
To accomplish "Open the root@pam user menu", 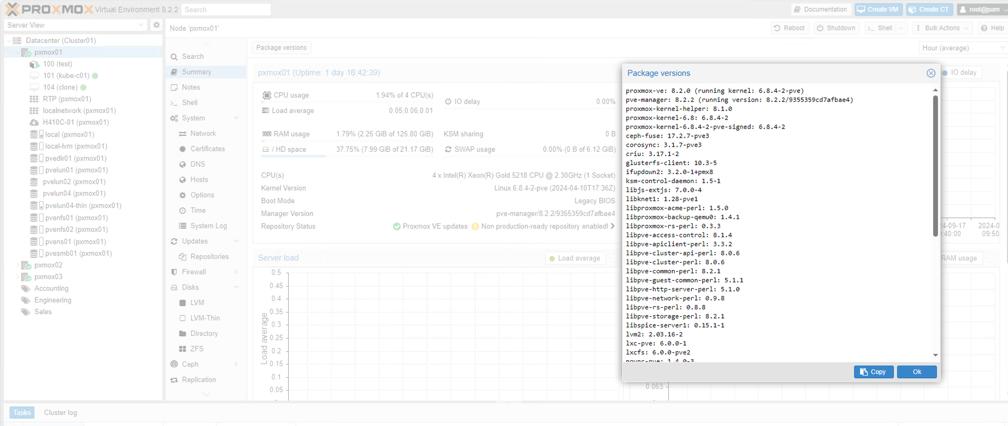I will click(981, 10).
